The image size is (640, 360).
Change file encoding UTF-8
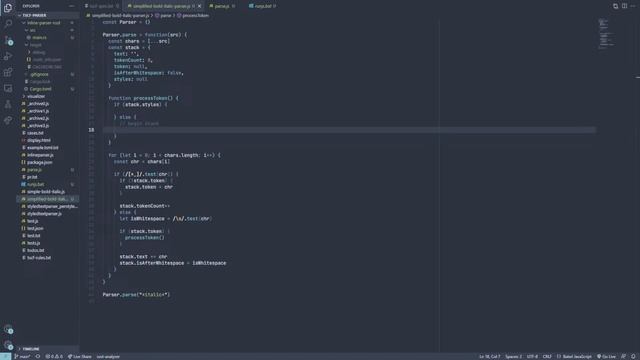click(x=532, y=356)
